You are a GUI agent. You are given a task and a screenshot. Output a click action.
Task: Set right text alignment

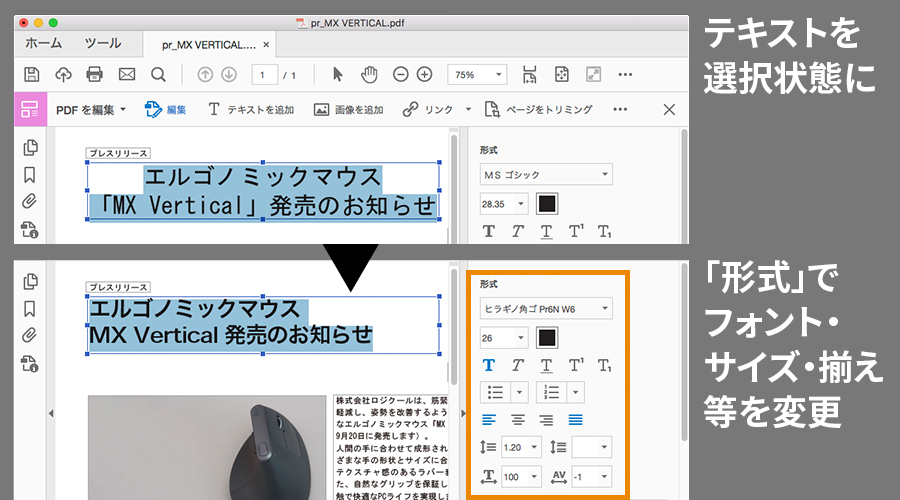546,420
